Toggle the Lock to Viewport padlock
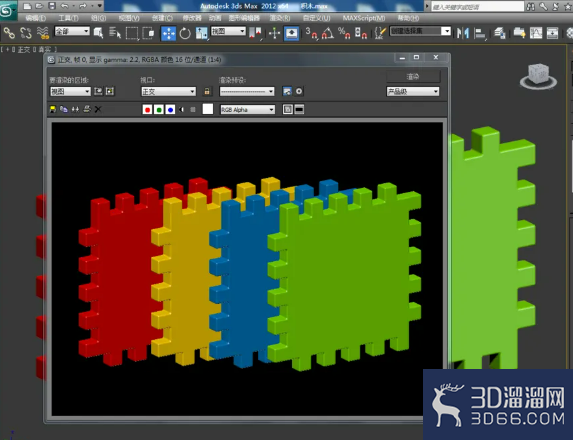This screenshot has height=440, width=573. 207,91
